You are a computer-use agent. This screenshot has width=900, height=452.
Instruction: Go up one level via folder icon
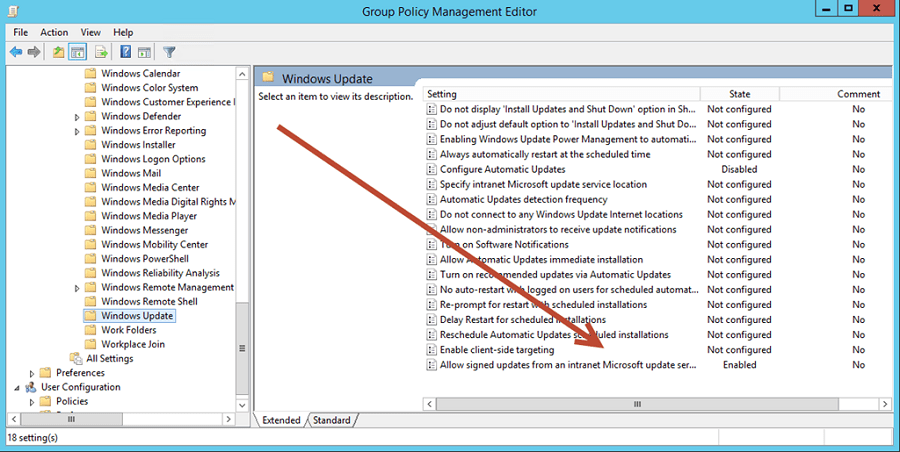(x=59, y=52)
